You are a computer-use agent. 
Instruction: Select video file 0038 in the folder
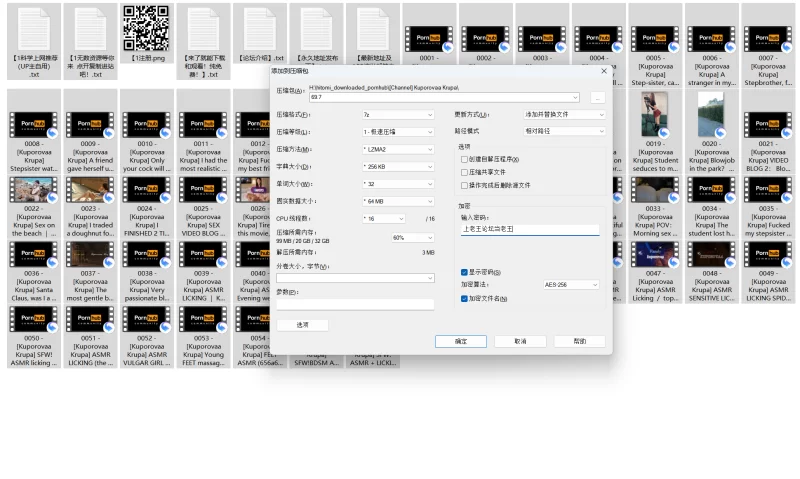147,272
